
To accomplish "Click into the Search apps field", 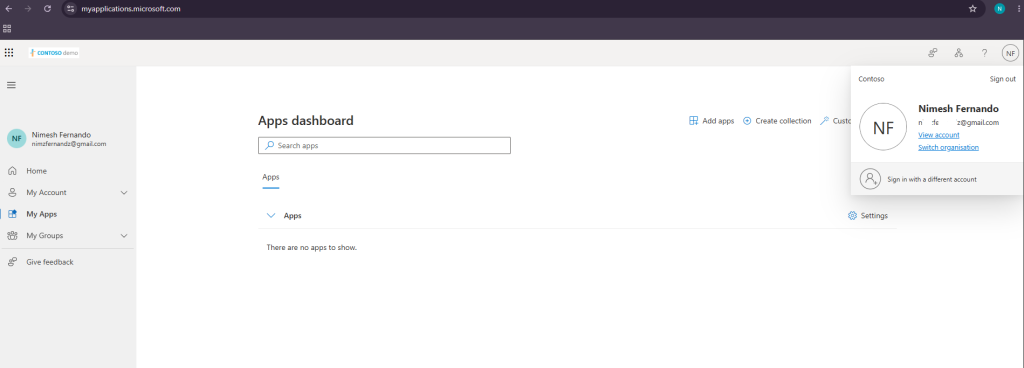I will coord(384,146).
